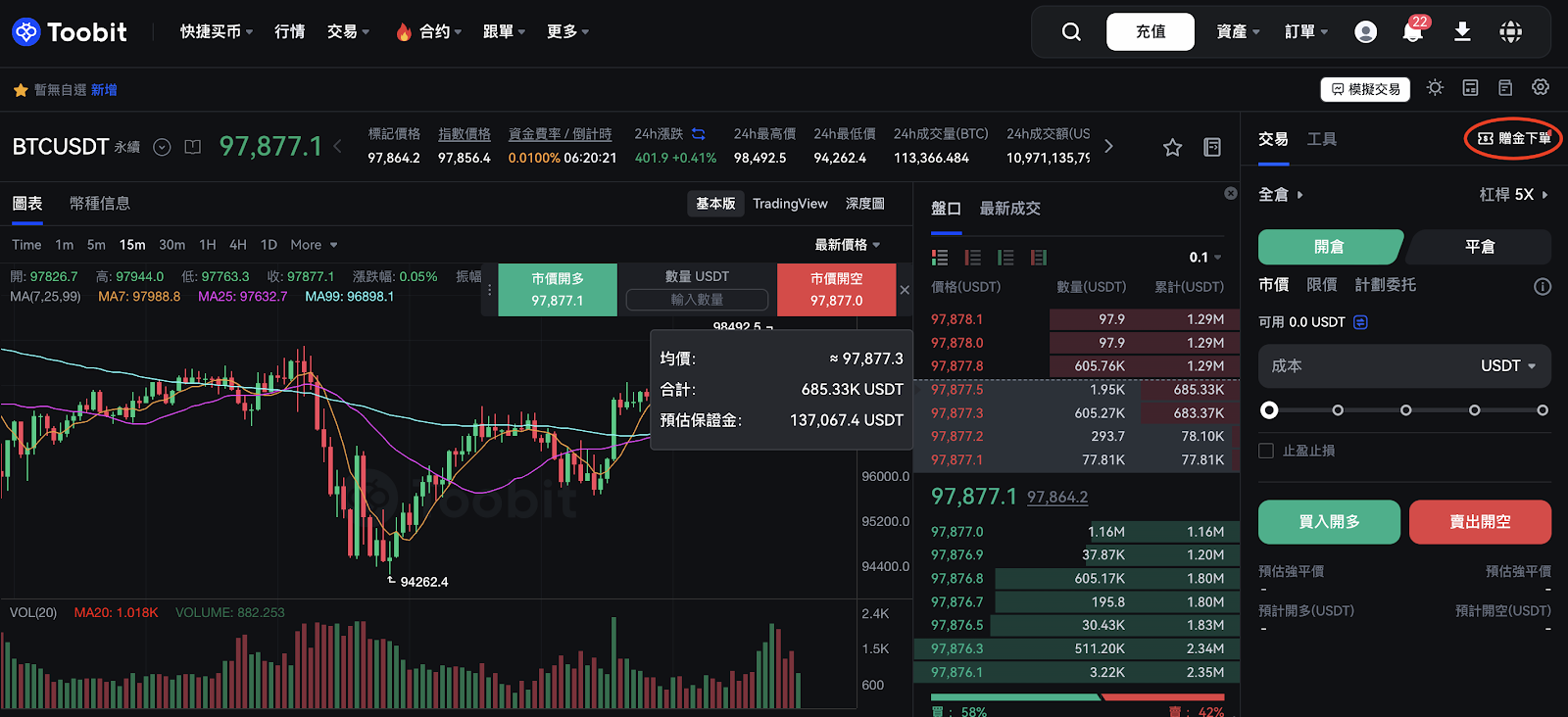
Task: Open trading settings gear icon
Action: 1541,88
